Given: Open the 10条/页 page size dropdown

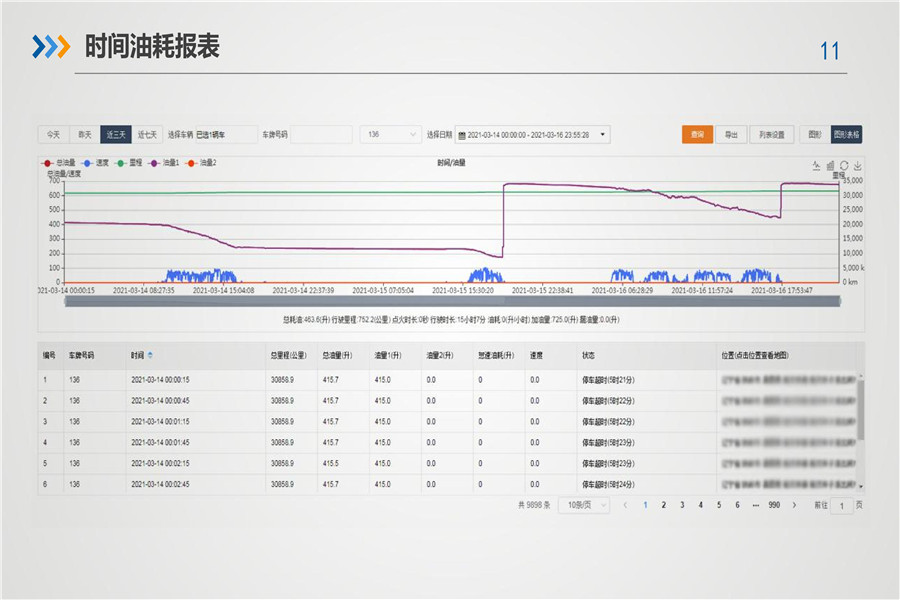Looking at the screenshot, I should (584, 506).
